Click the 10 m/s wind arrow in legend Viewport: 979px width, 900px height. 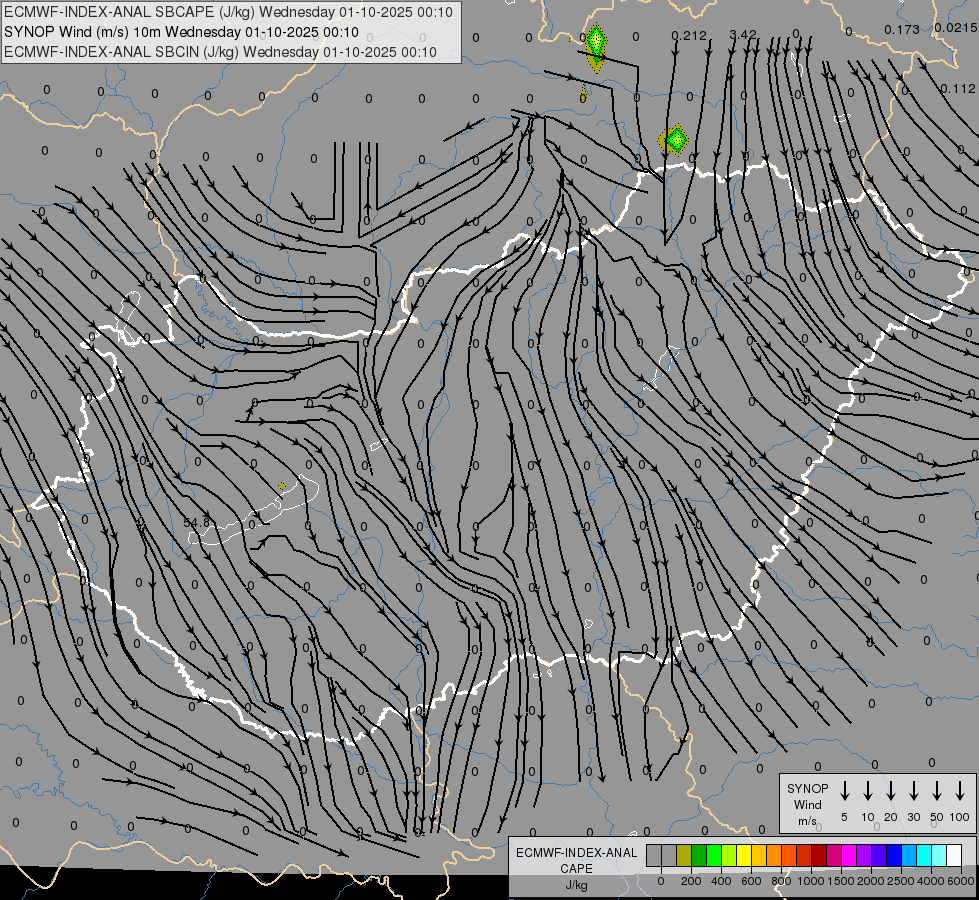(x=868, y=791)
